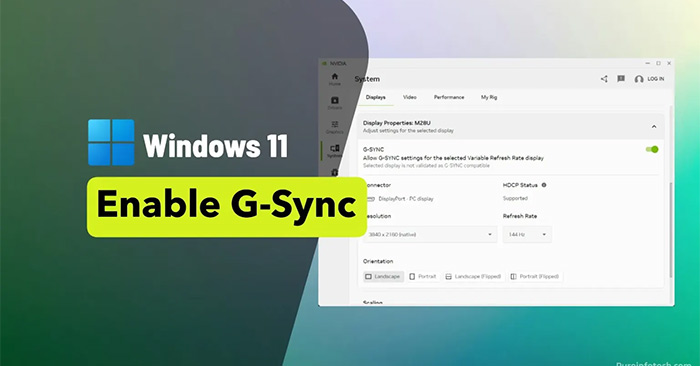Open the Home sidebar icon
700x366 pixels.
coord(334,79)
